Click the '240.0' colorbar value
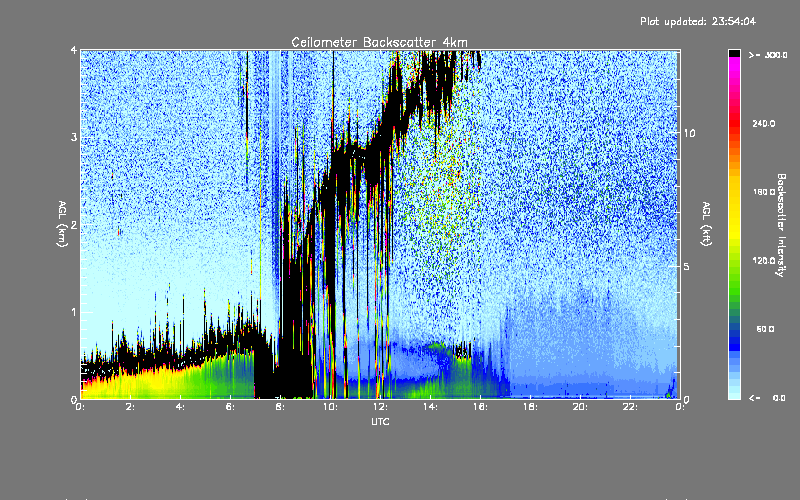The height and width of the screenshot is (500, 800). coord(763,123)
